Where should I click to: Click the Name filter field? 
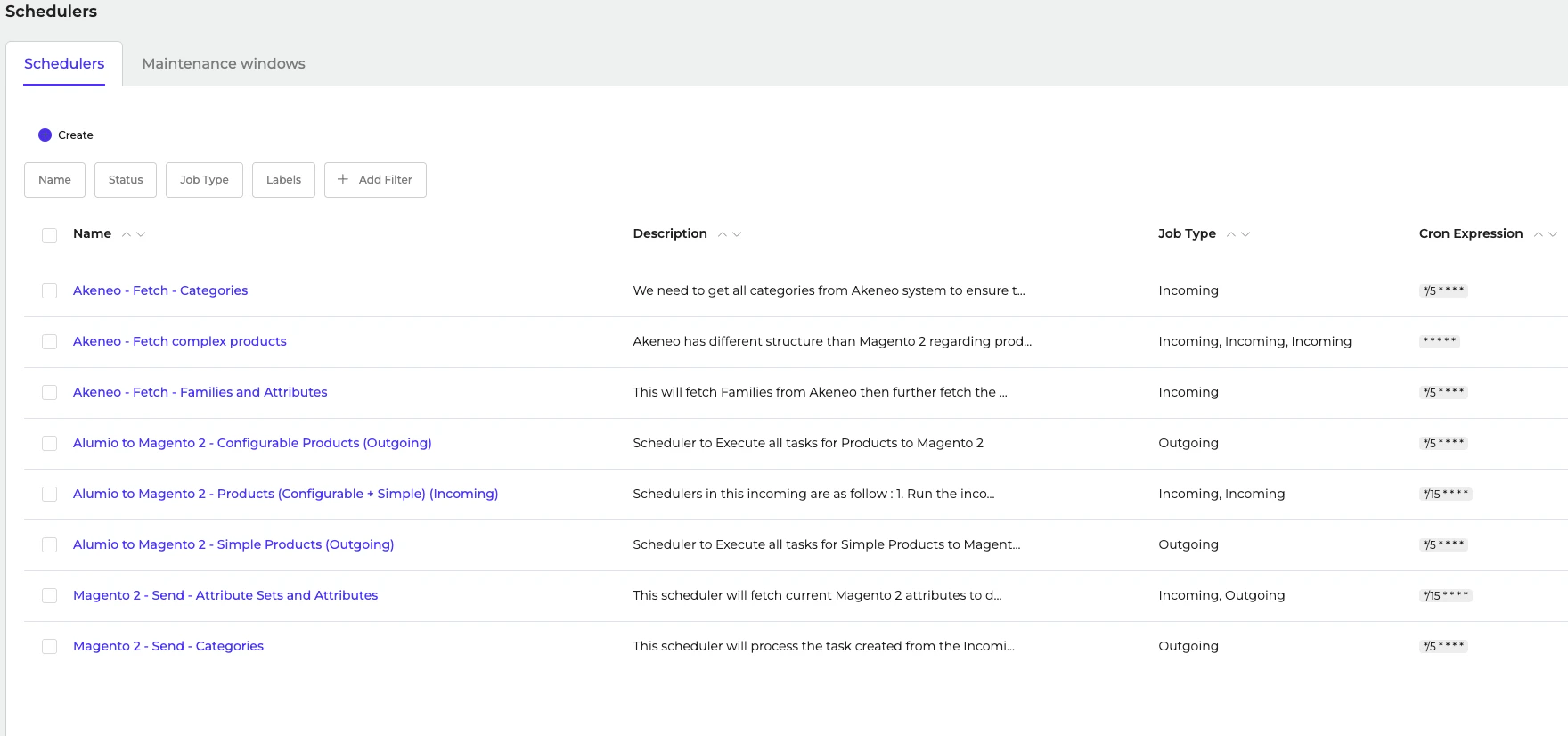(54, 180)
